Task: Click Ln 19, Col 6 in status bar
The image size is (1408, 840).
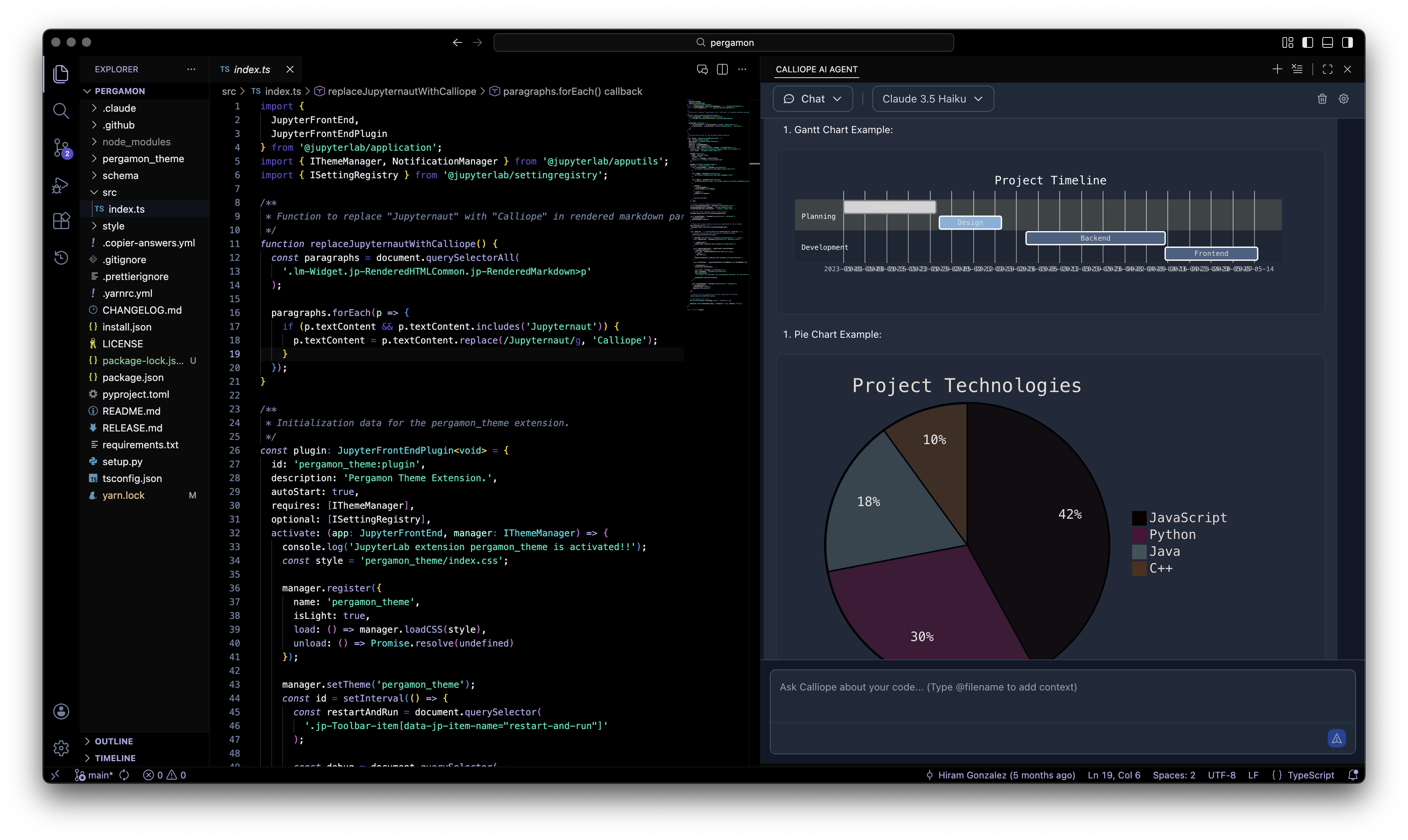Action: (x=1114, y=775)
